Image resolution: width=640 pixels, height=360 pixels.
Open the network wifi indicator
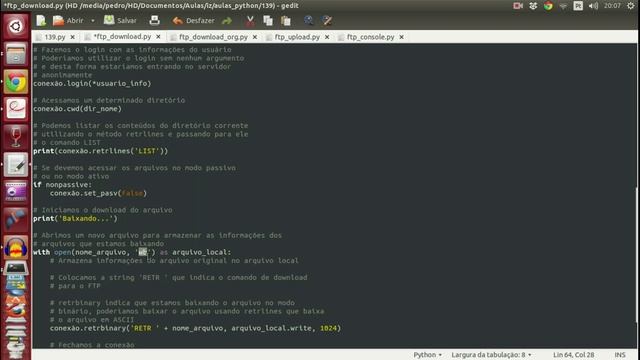[563, 6]
